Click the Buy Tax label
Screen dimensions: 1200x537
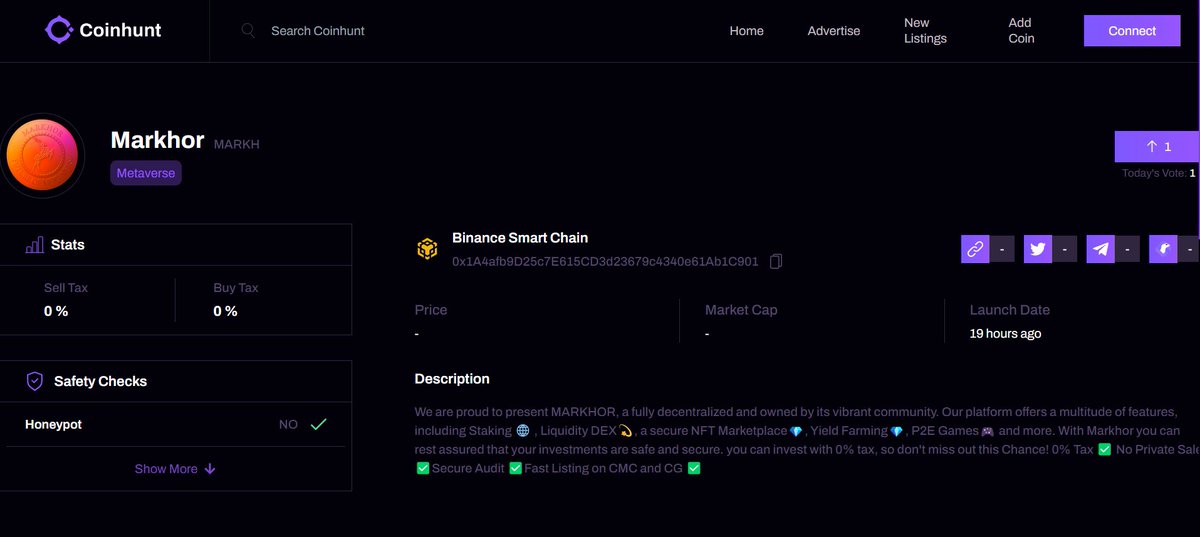[x=236, y=288]
